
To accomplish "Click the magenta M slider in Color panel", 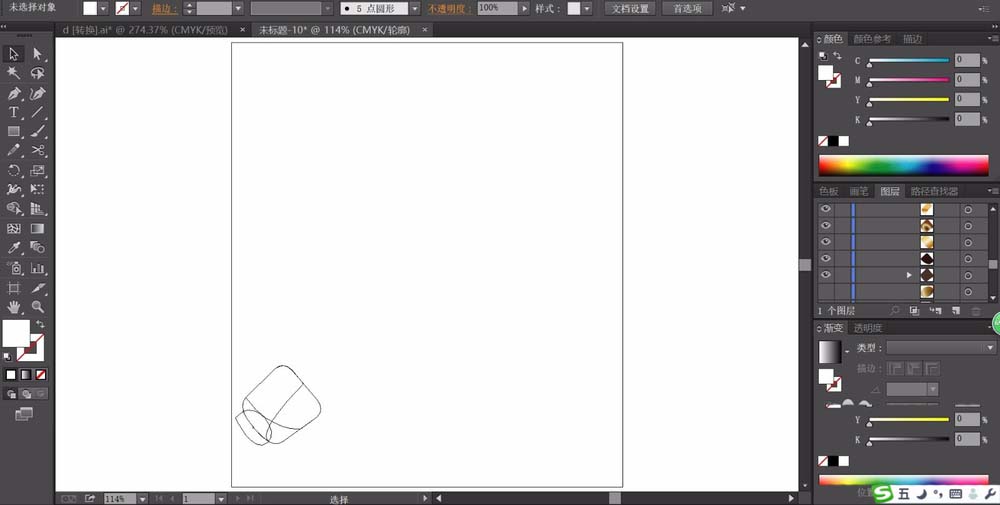I will click(x=909, y=80).
